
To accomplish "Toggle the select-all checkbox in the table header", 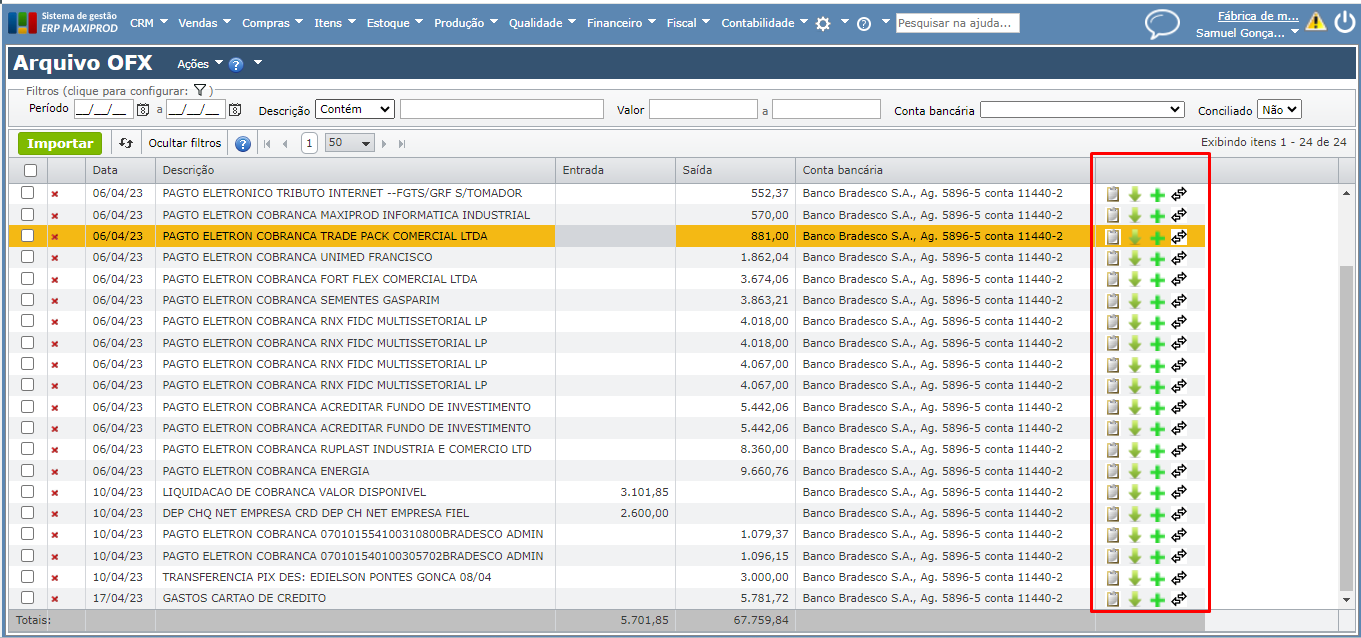I will (30, 171).
